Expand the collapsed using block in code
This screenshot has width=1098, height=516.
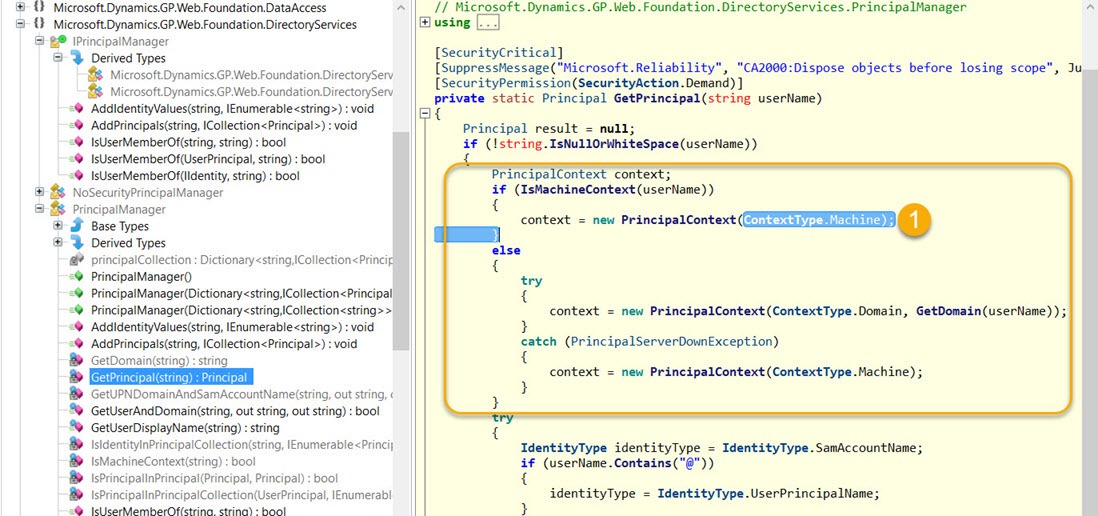(x=424, y=22)
